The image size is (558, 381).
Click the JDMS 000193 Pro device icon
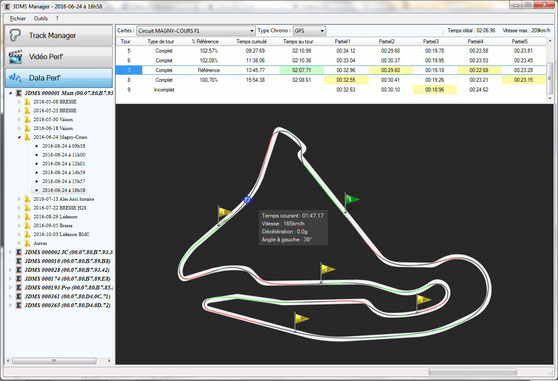pyautogui.click(x=19, y=288)
